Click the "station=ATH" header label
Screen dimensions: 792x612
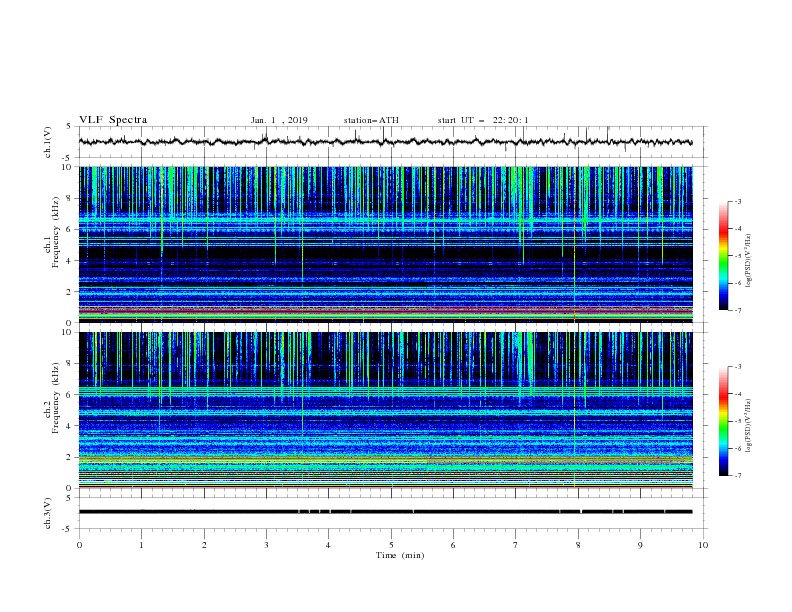pyautogui.click(x=371, y=120)
